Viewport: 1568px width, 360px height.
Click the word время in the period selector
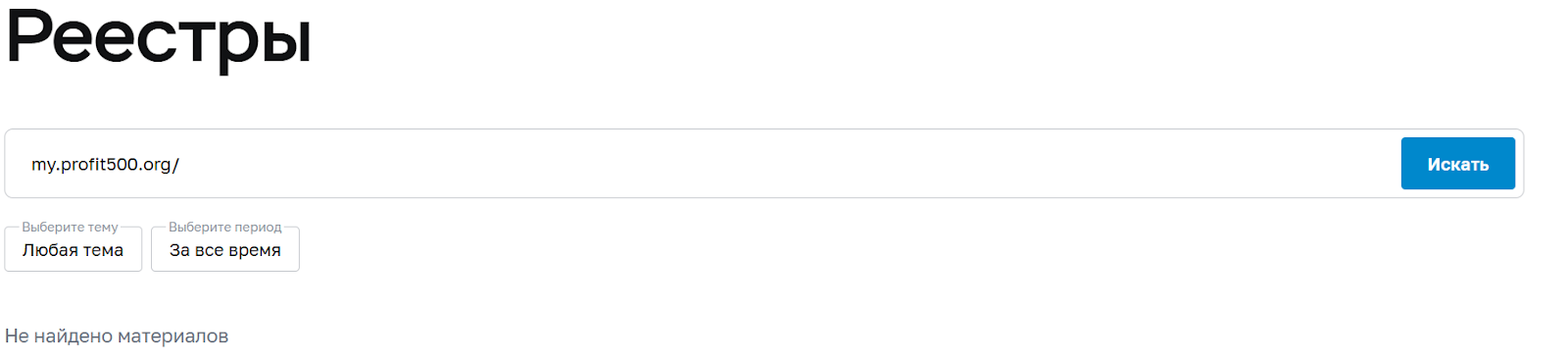[x=255, y=250]
